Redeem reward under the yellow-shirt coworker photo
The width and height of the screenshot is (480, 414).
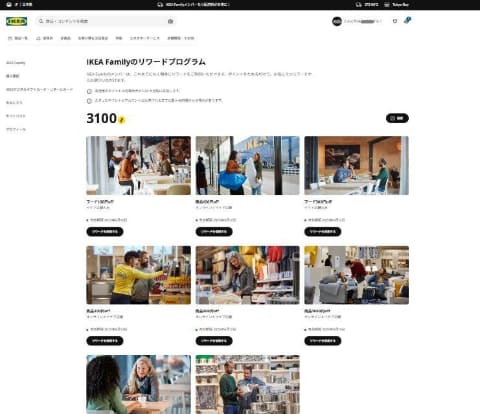click(105, 341)
